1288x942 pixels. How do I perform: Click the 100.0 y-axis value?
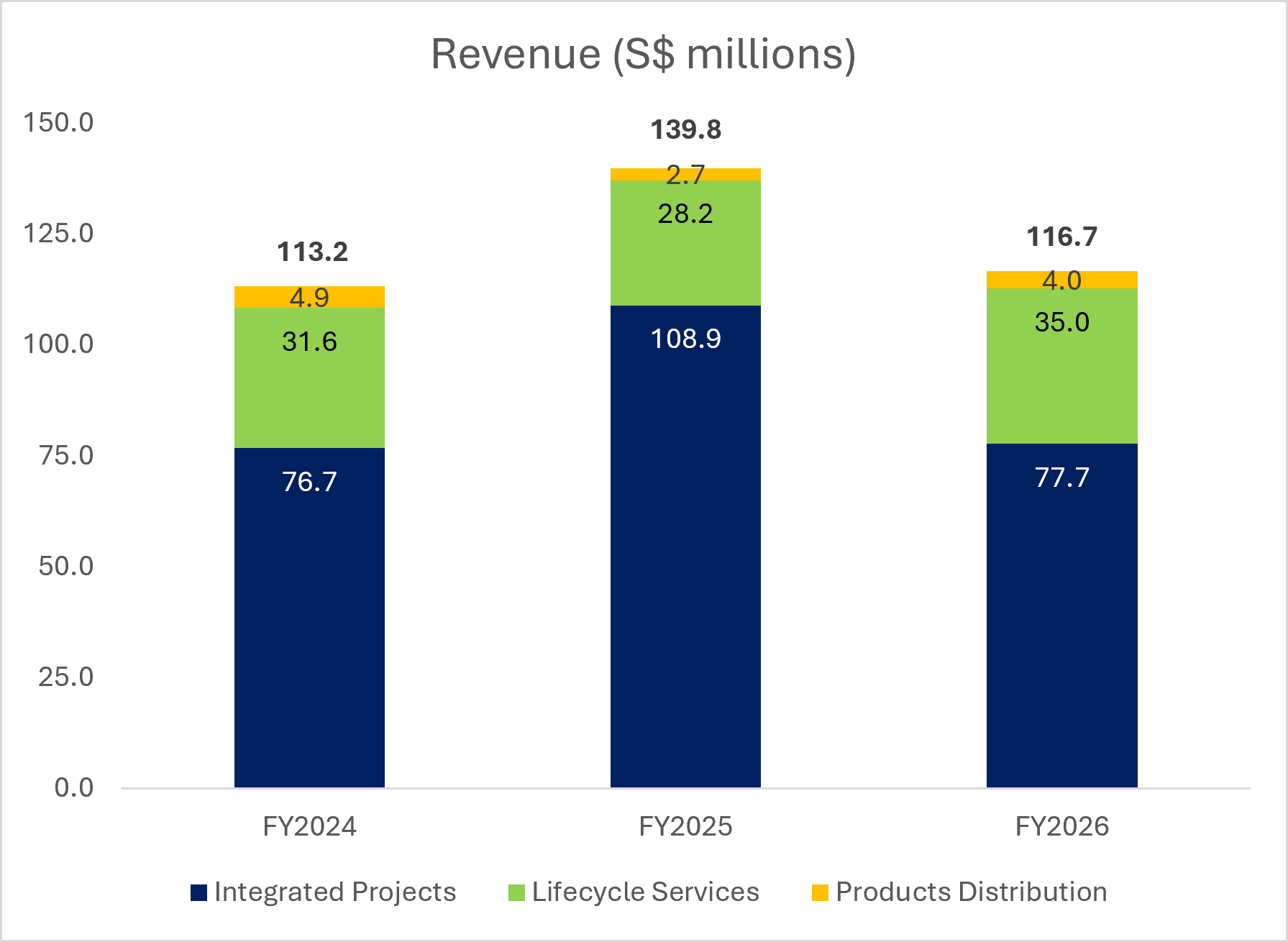(58, 344)
